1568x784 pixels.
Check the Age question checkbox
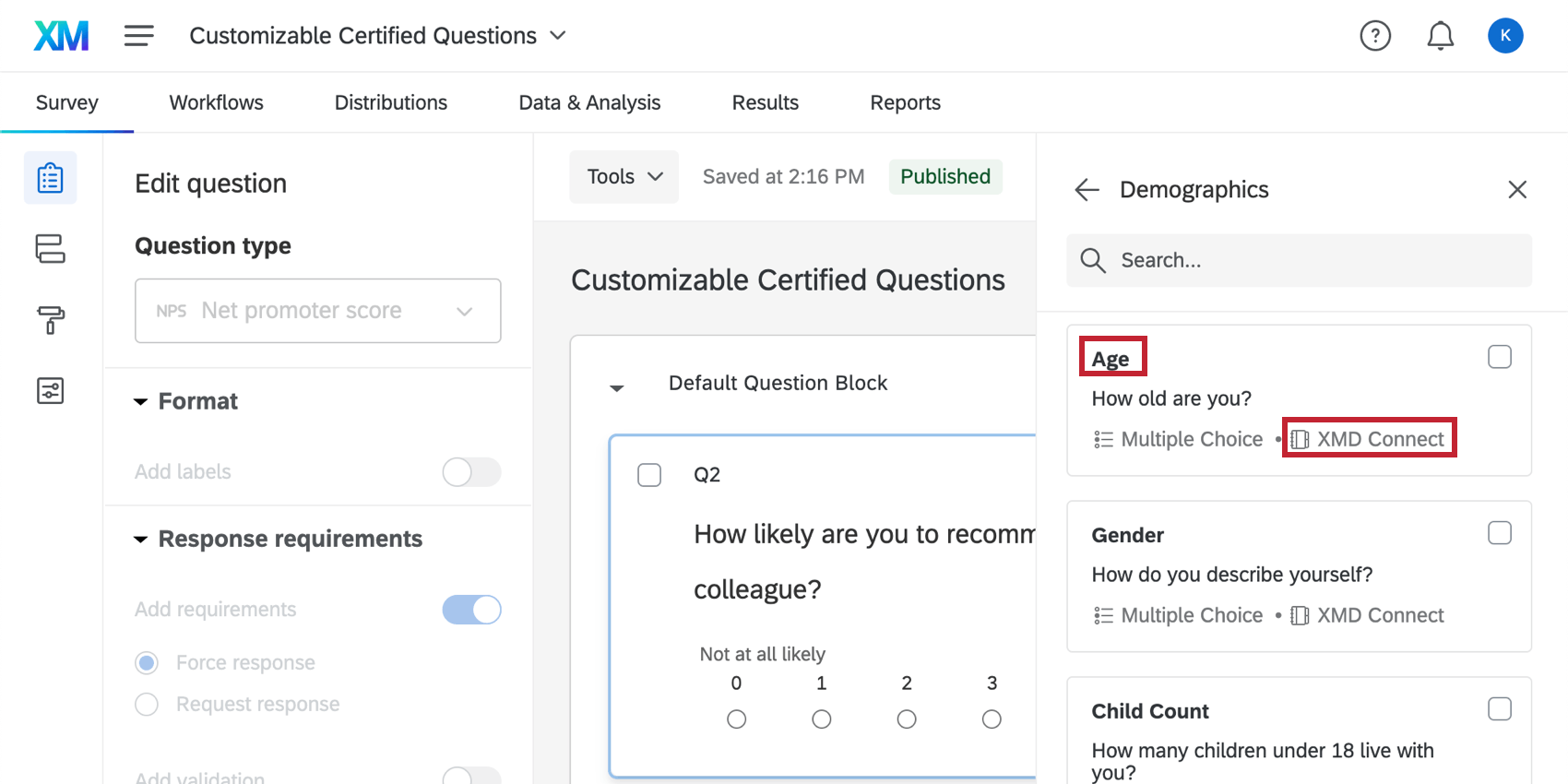click(x=1499, y=357)
